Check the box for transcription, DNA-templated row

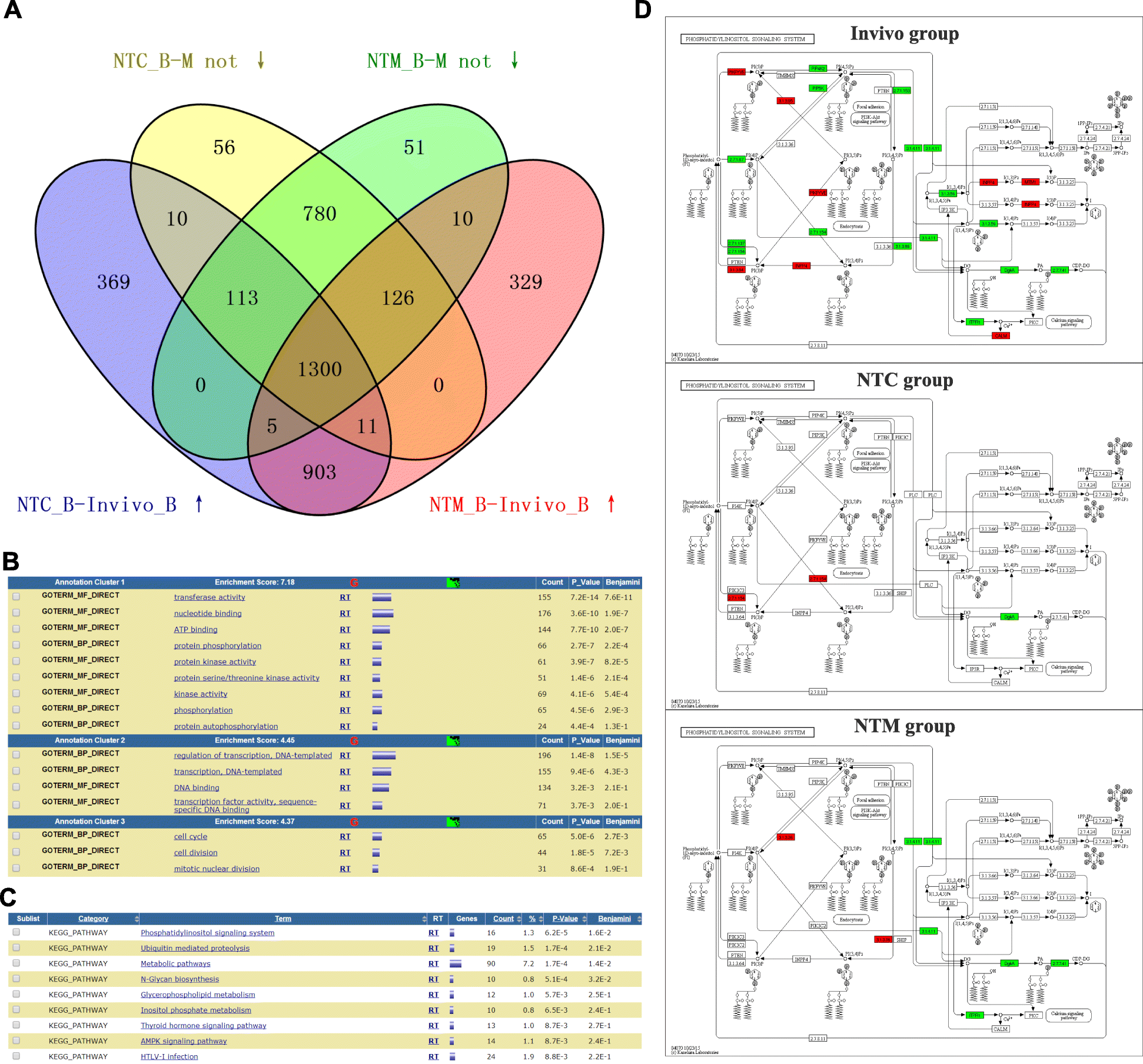pos(16,771)
